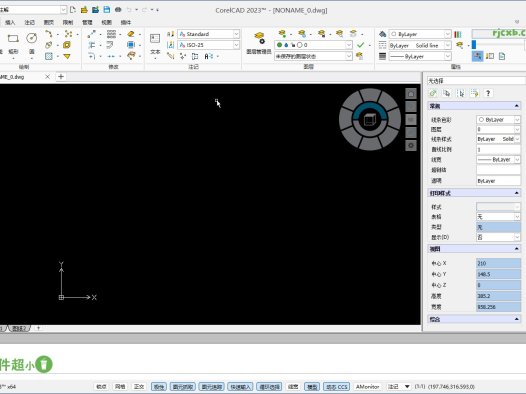Toggle cycle selection (循环选择) in status bar

(269, 387)
